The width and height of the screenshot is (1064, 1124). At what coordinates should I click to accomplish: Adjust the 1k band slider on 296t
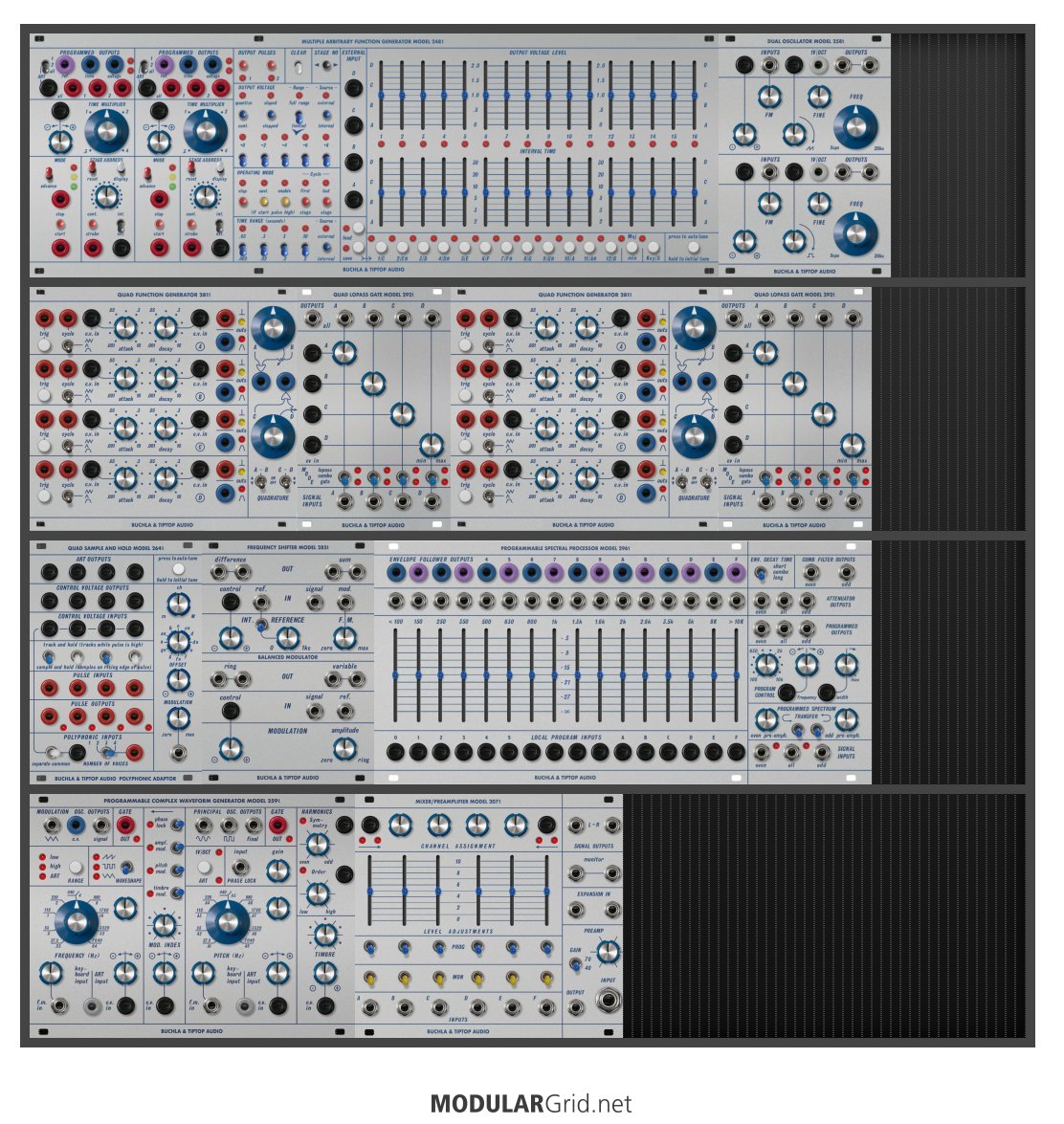(x=554, y=675)
